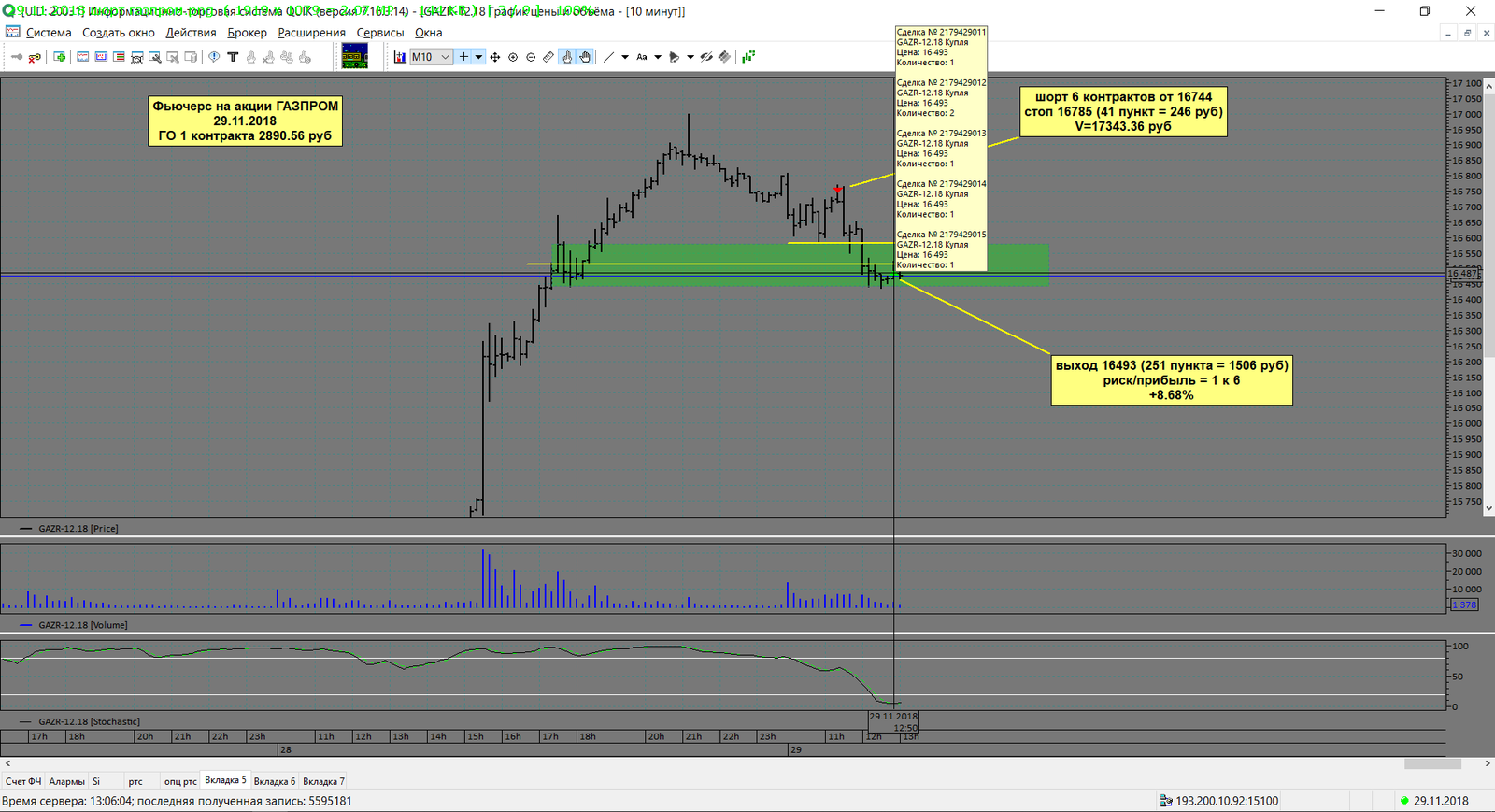Click the price scale down arrow
This screenshot has width=1495, height=812.
1489,509
